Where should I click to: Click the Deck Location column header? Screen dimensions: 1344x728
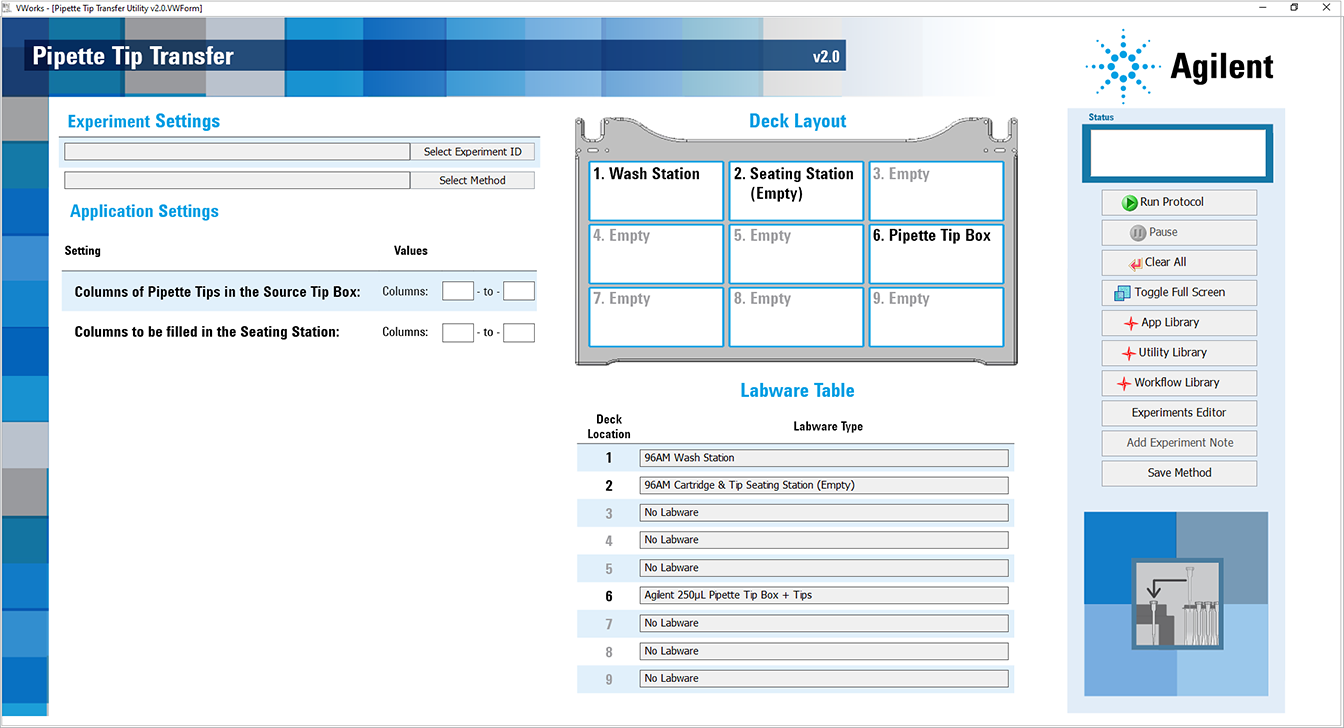[609, 427]
